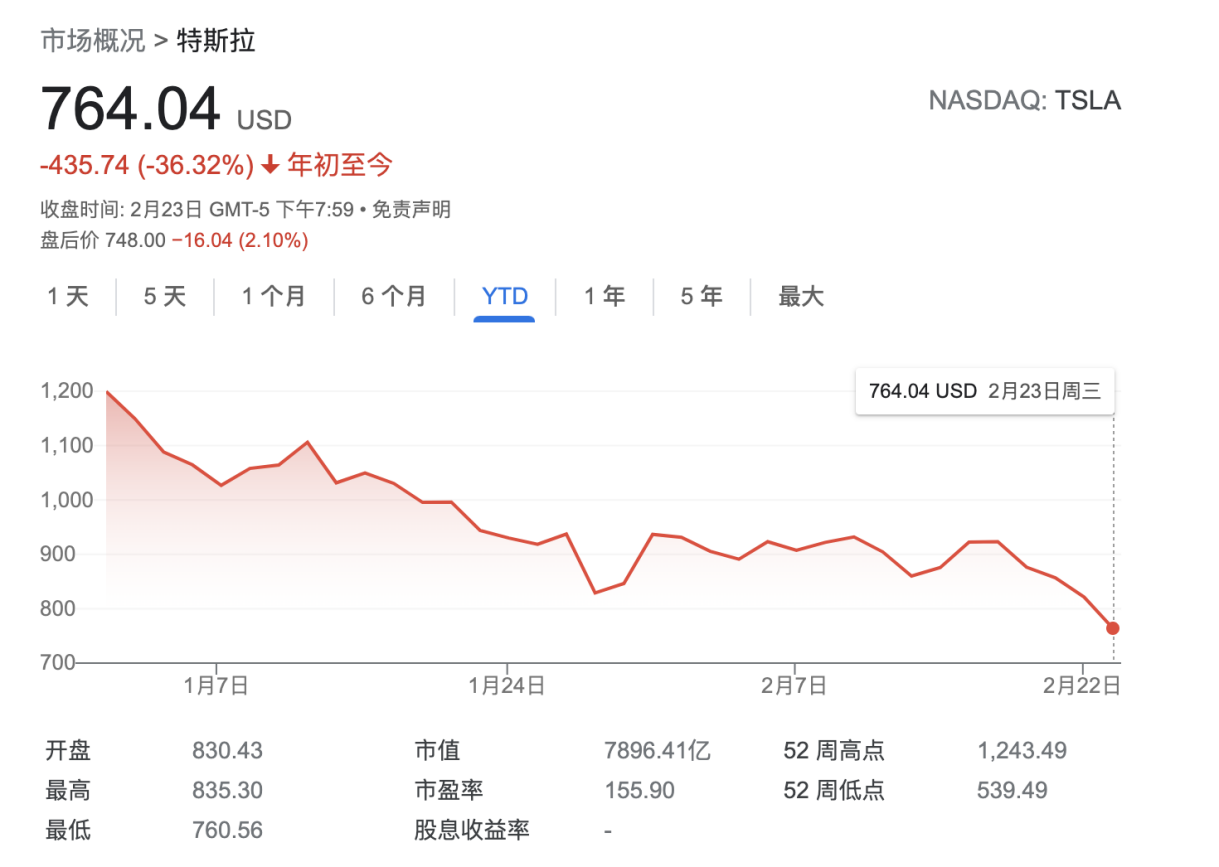Click the red down arrow icon
This screenshot has height=867, width=1219.
tap(269, 166)
